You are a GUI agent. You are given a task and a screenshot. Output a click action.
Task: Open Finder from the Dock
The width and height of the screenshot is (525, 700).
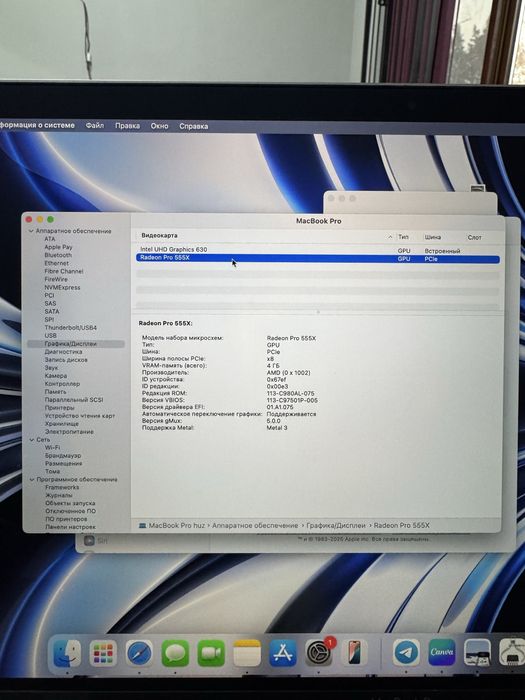point(67,654)
